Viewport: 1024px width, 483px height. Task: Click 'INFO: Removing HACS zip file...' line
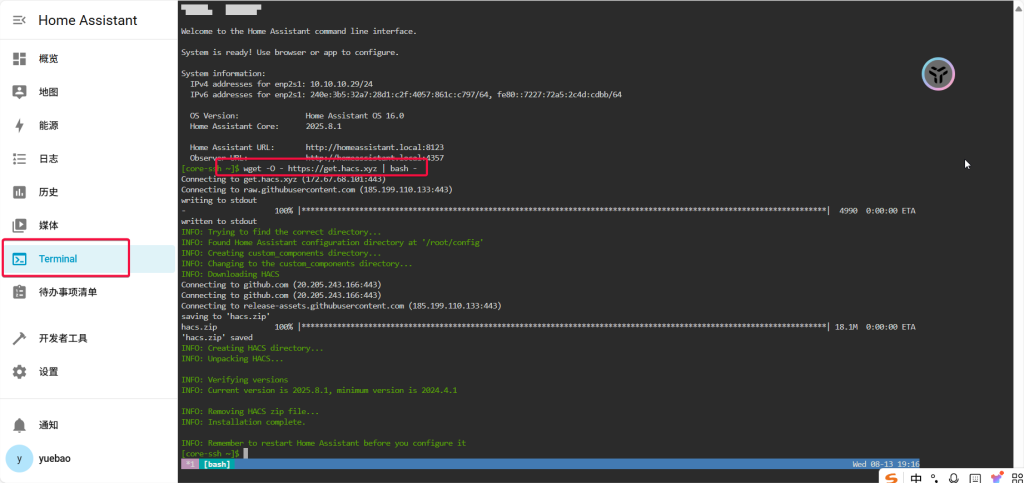pos(250,411)
